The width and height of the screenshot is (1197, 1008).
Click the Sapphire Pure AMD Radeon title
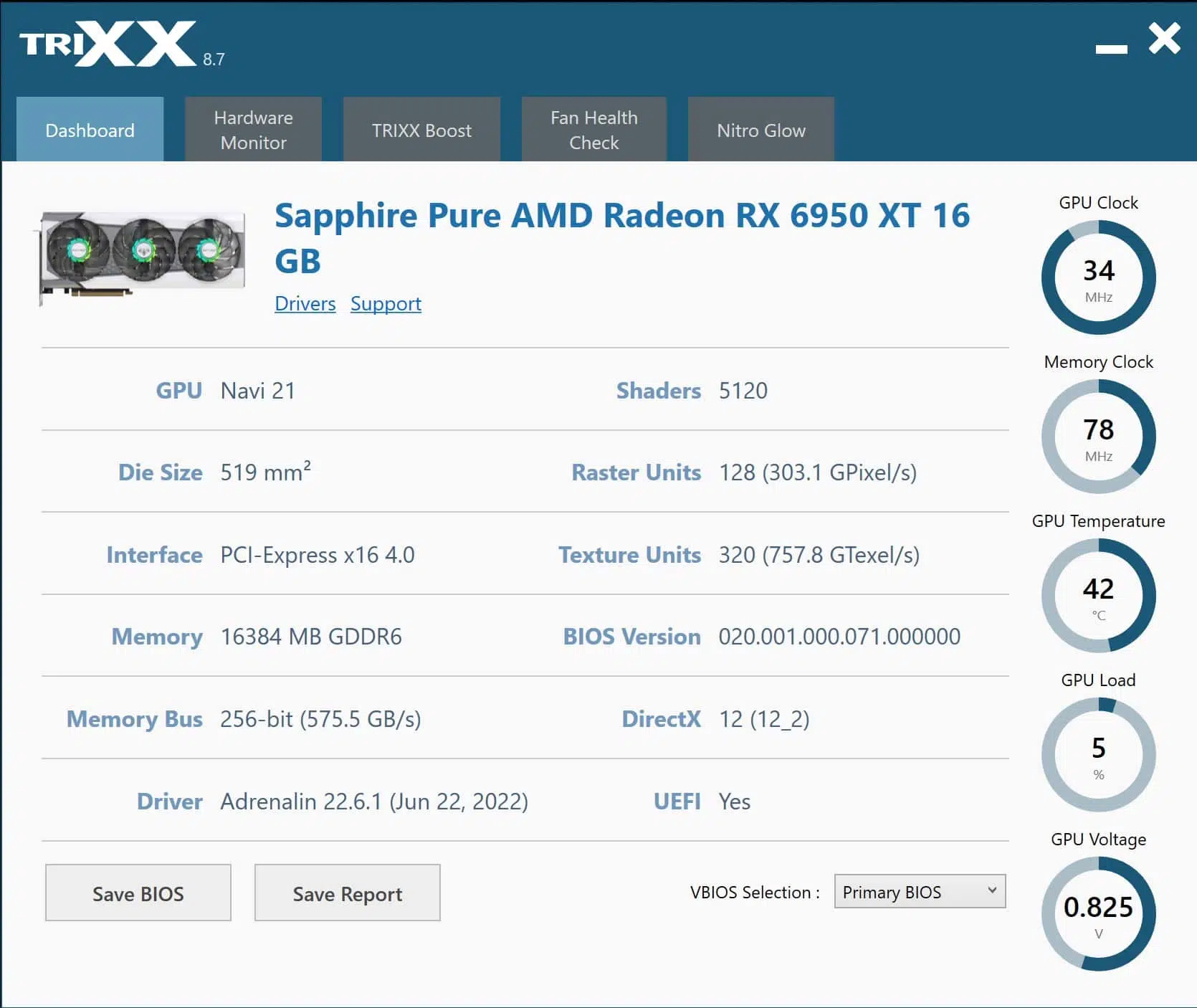click(x=622, y=238)
